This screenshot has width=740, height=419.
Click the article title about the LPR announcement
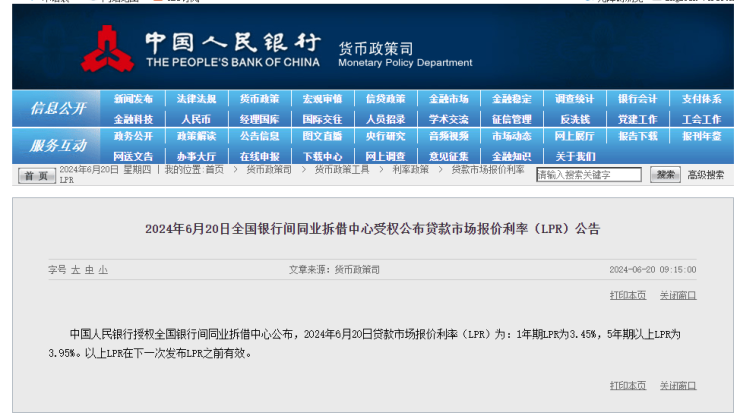tap(372, 229)
